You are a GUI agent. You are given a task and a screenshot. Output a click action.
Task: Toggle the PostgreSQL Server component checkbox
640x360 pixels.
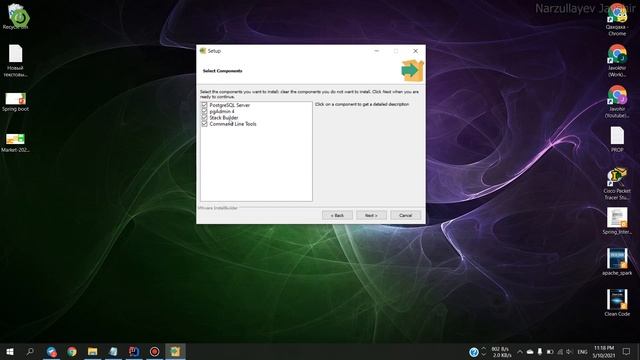[x=204, y=105]
